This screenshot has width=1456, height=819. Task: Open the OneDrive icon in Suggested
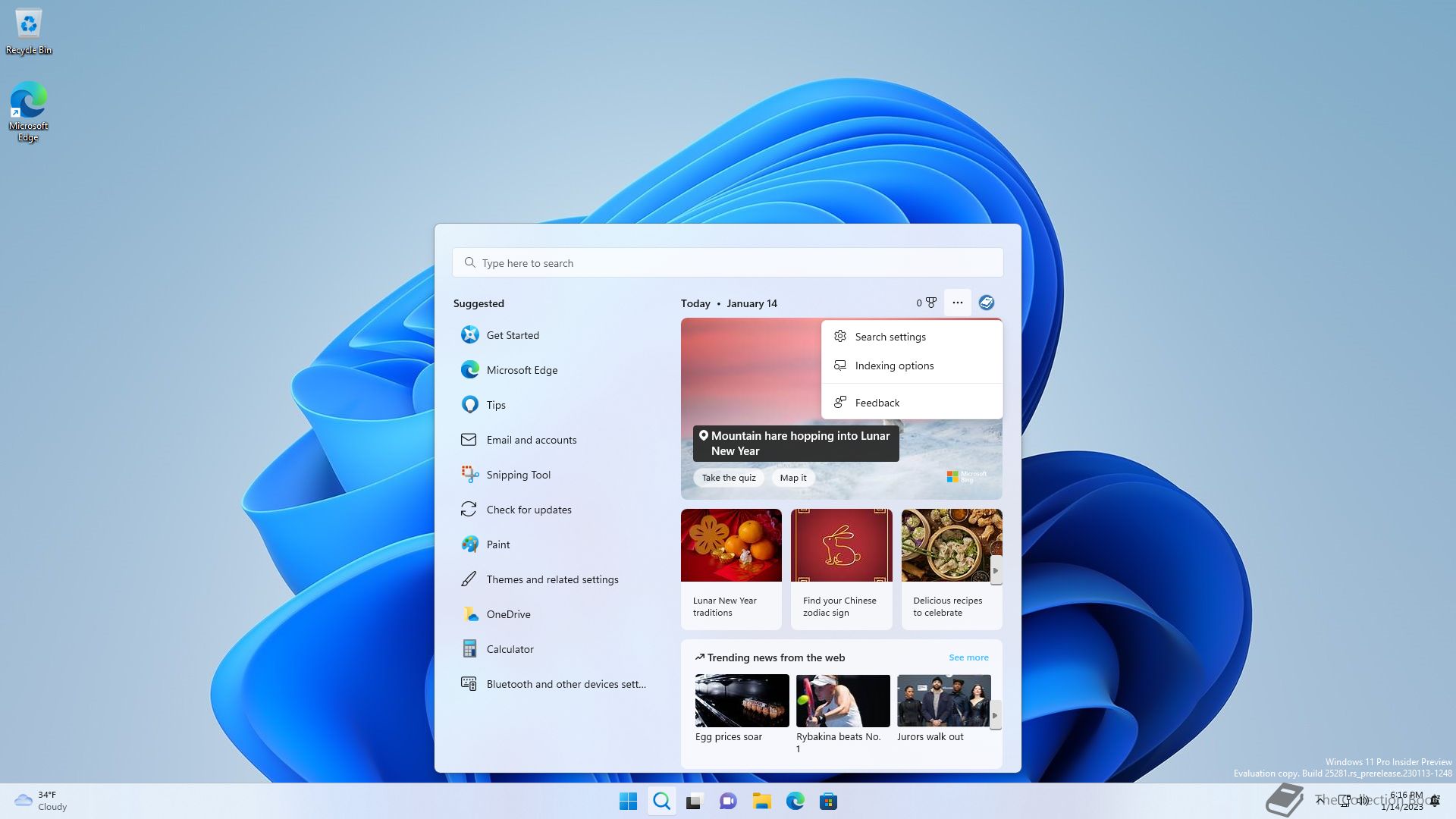469,614
